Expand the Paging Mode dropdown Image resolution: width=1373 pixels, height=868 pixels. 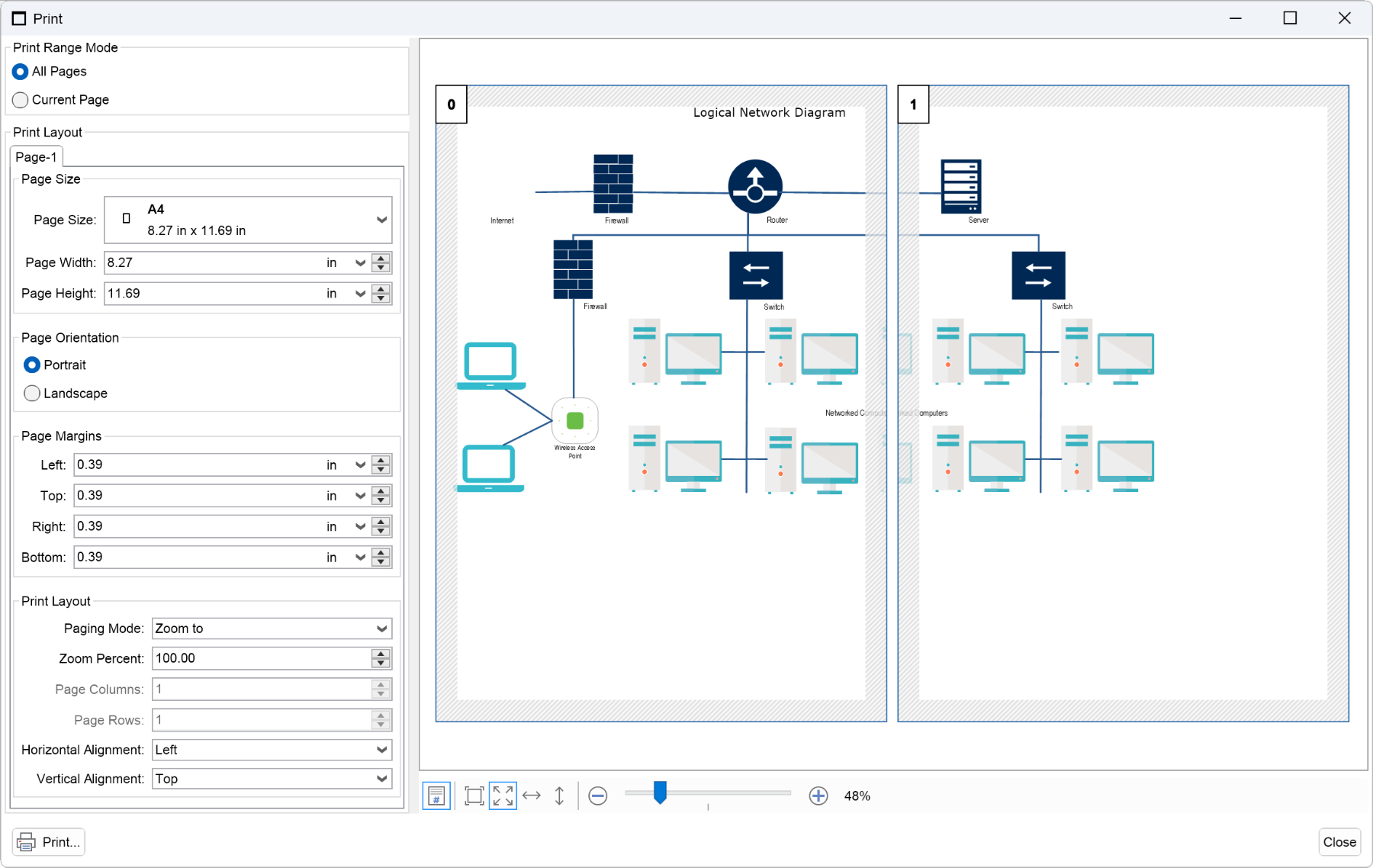coord(272,628)
